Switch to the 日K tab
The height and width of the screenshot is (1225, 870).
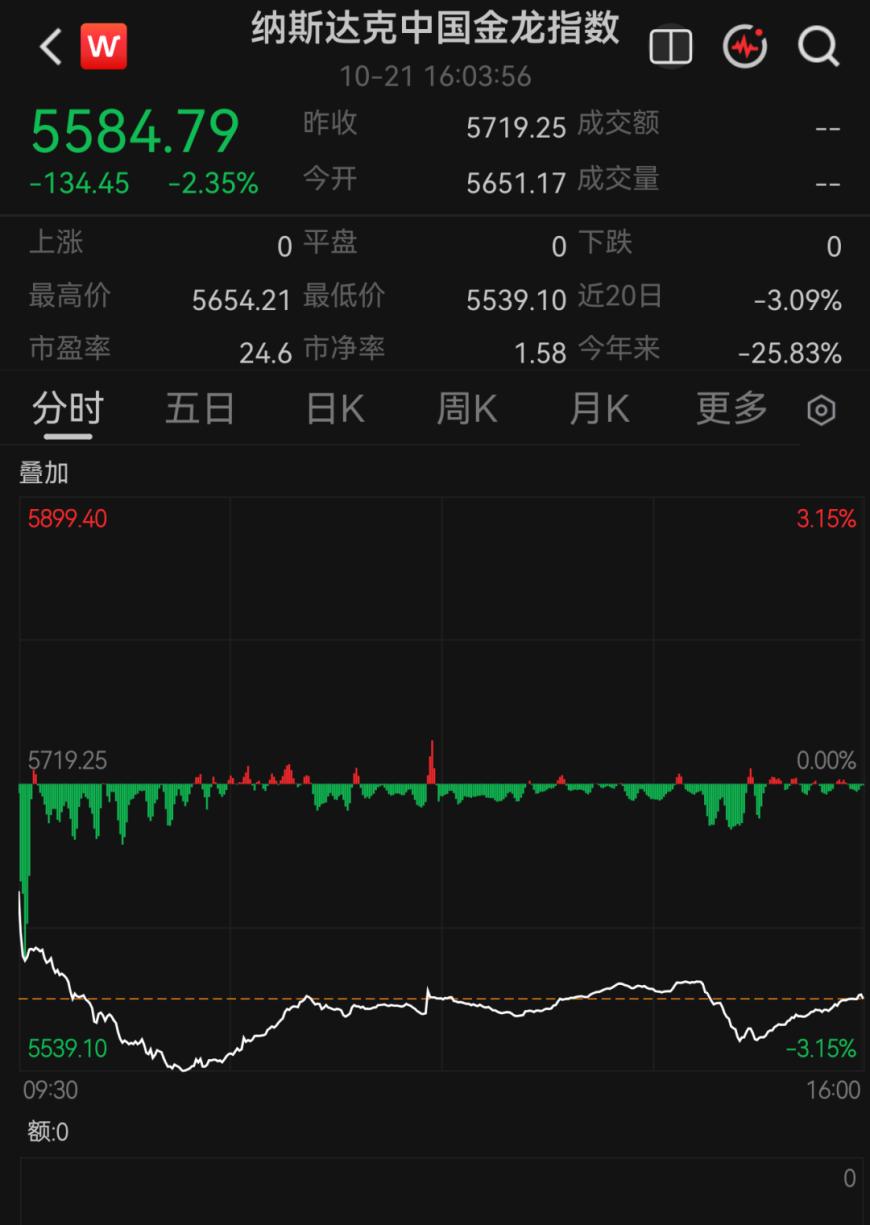(x=335, y=409)
